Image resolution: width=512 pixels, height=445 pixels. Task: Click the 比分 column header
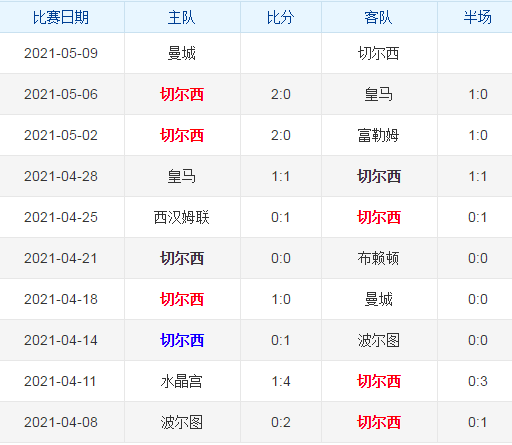coord(281,17)
